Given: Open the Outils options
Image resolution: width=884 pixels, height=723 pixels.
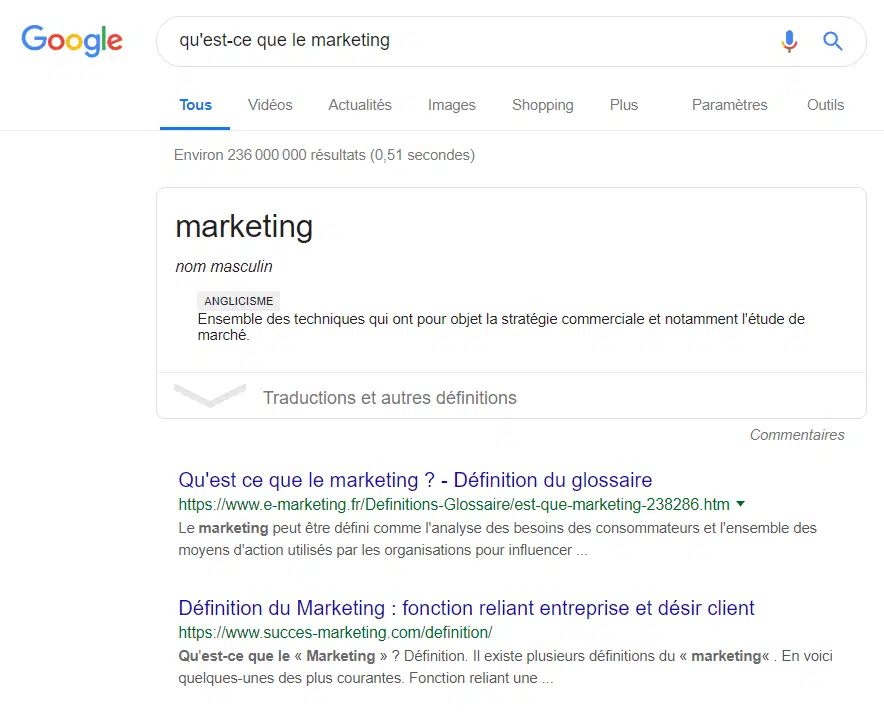Looking at the screenshot, I should (x=826, y=105).
